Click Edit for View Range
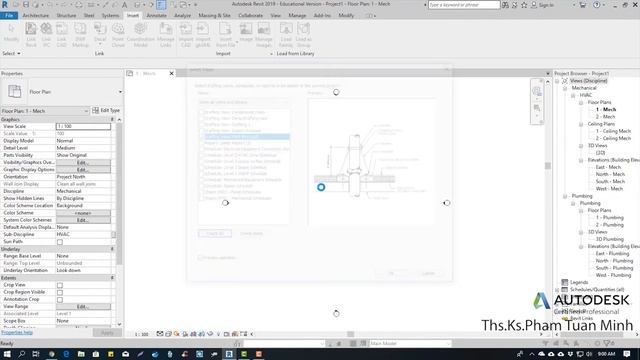This screenshot has height=360, width=640. coord(83,307)
